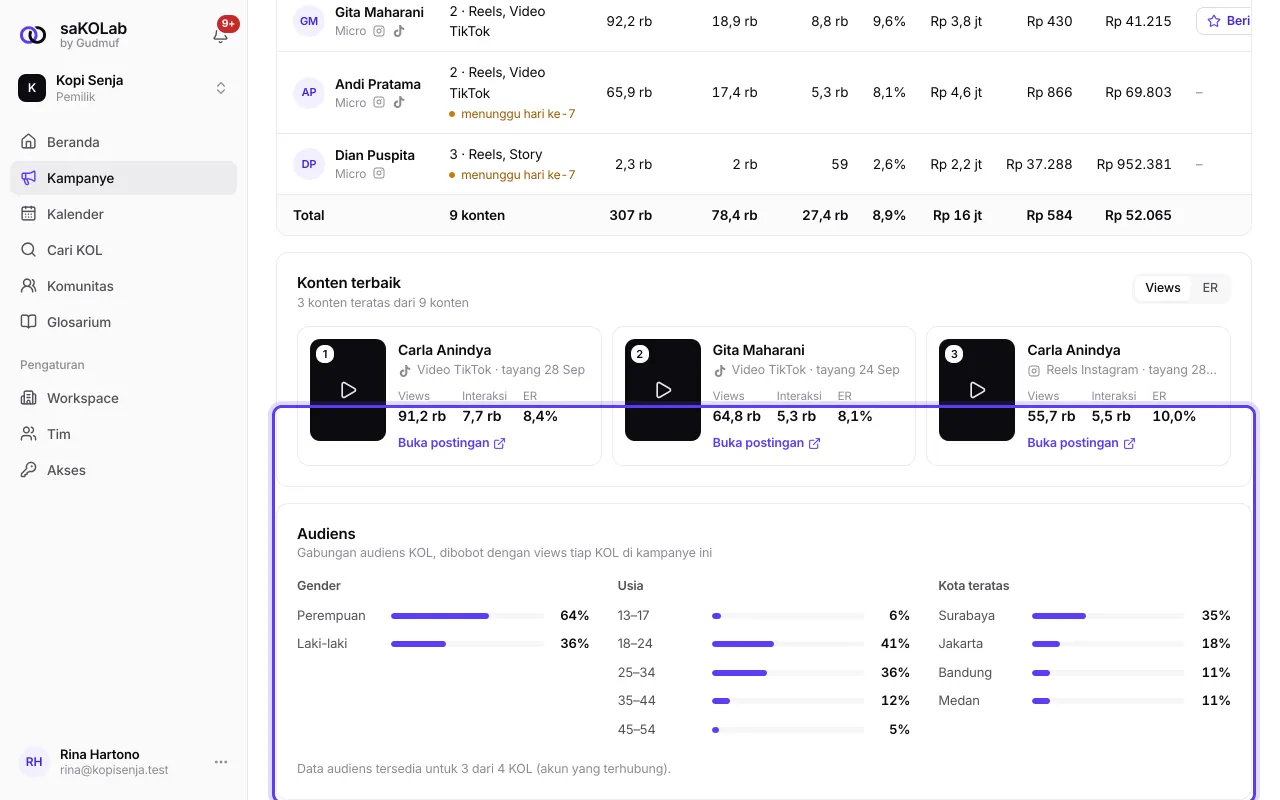Click "9 konten" in the Total row
1280x800 pixels.
coord(477,215)
